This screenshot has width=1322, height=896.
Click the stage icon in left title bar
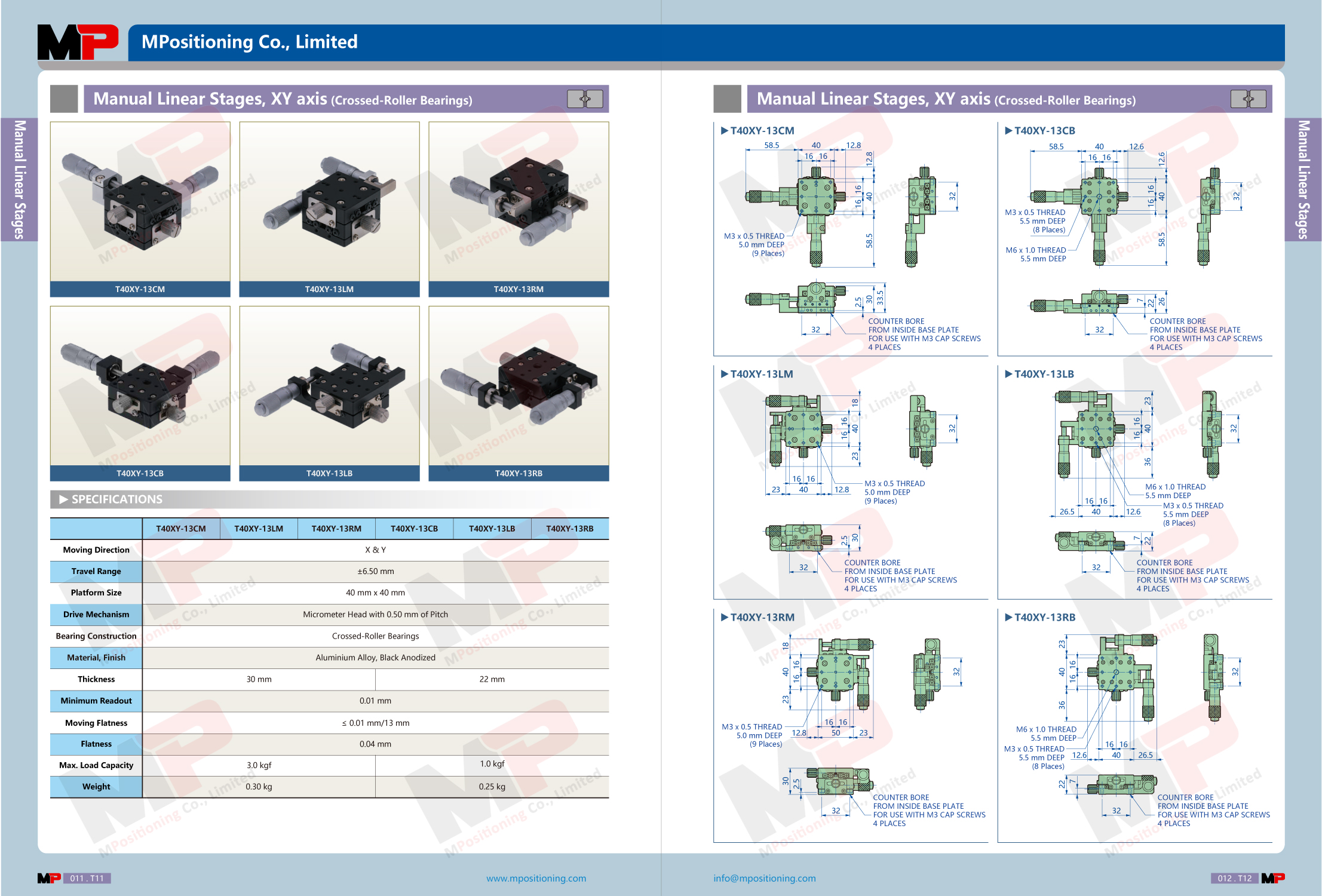pos(585,99)
